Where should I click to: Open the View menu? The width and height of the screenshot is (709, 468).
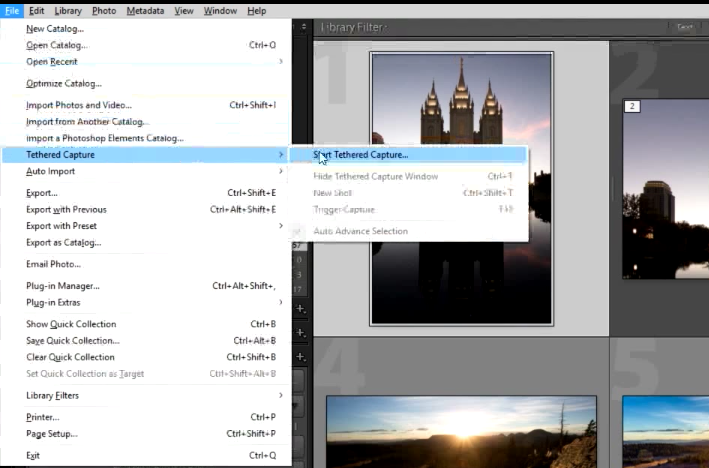184,11
